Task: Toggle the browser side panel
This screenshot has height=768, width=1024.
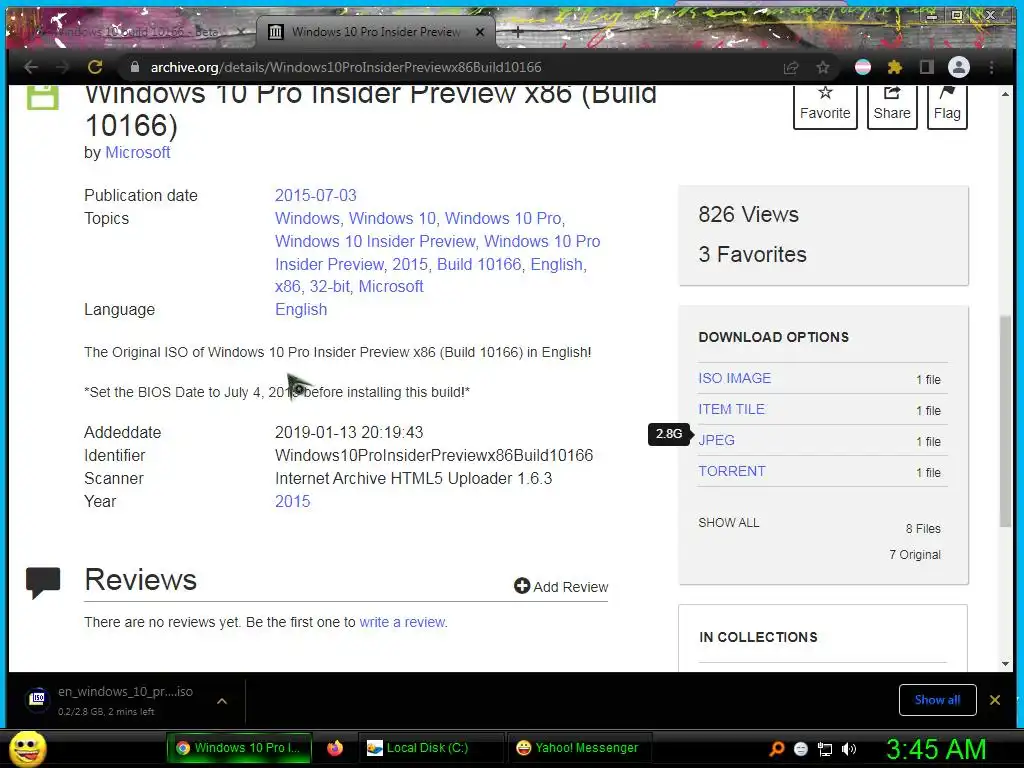Action: (x=927, y=67)
